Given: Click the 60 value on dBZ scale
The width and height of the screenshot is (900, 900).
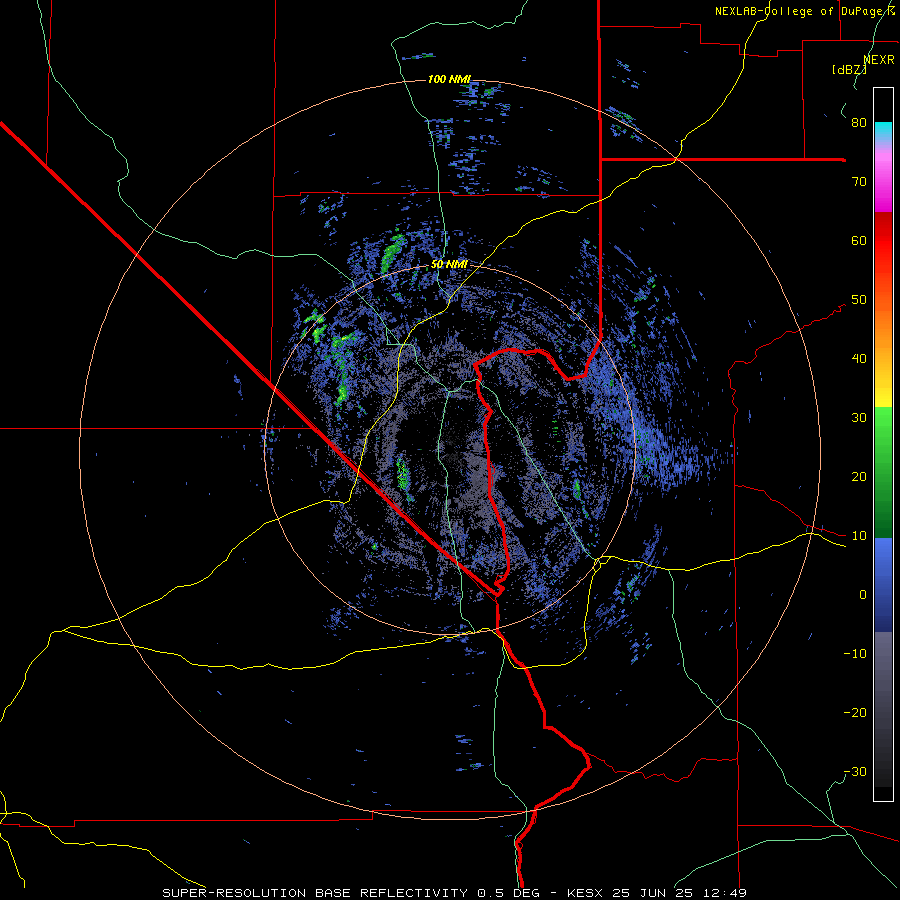Looking at the screenshot, I should [859, 240].
